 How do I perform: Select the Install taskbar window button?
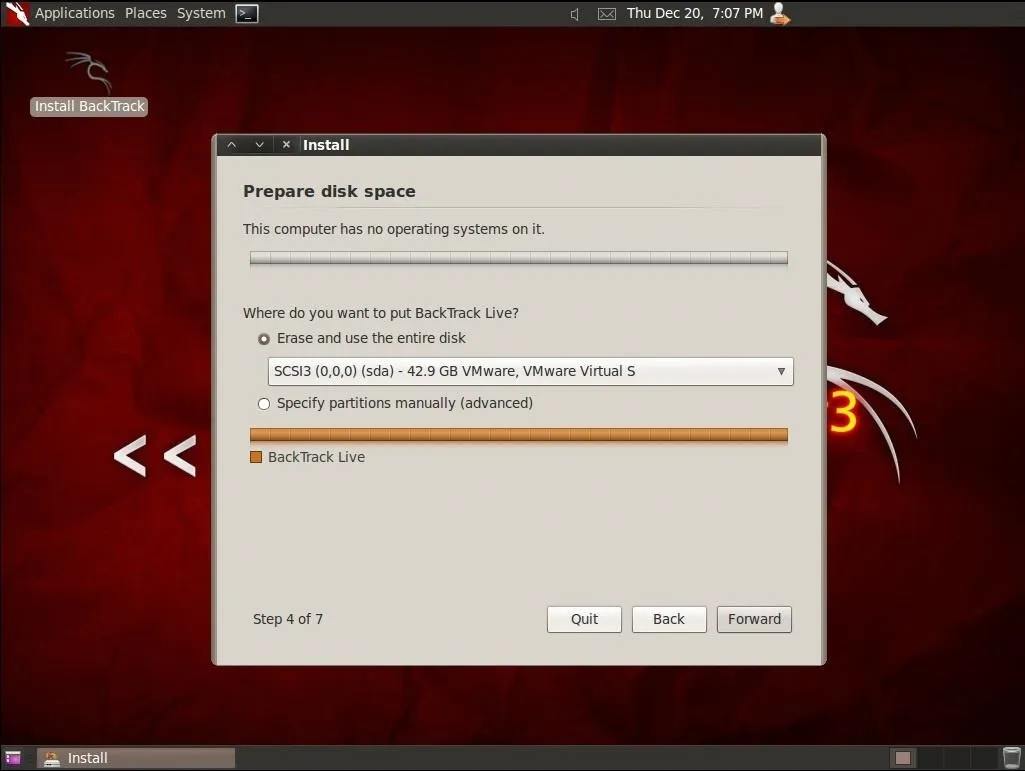tap(135, 758)
